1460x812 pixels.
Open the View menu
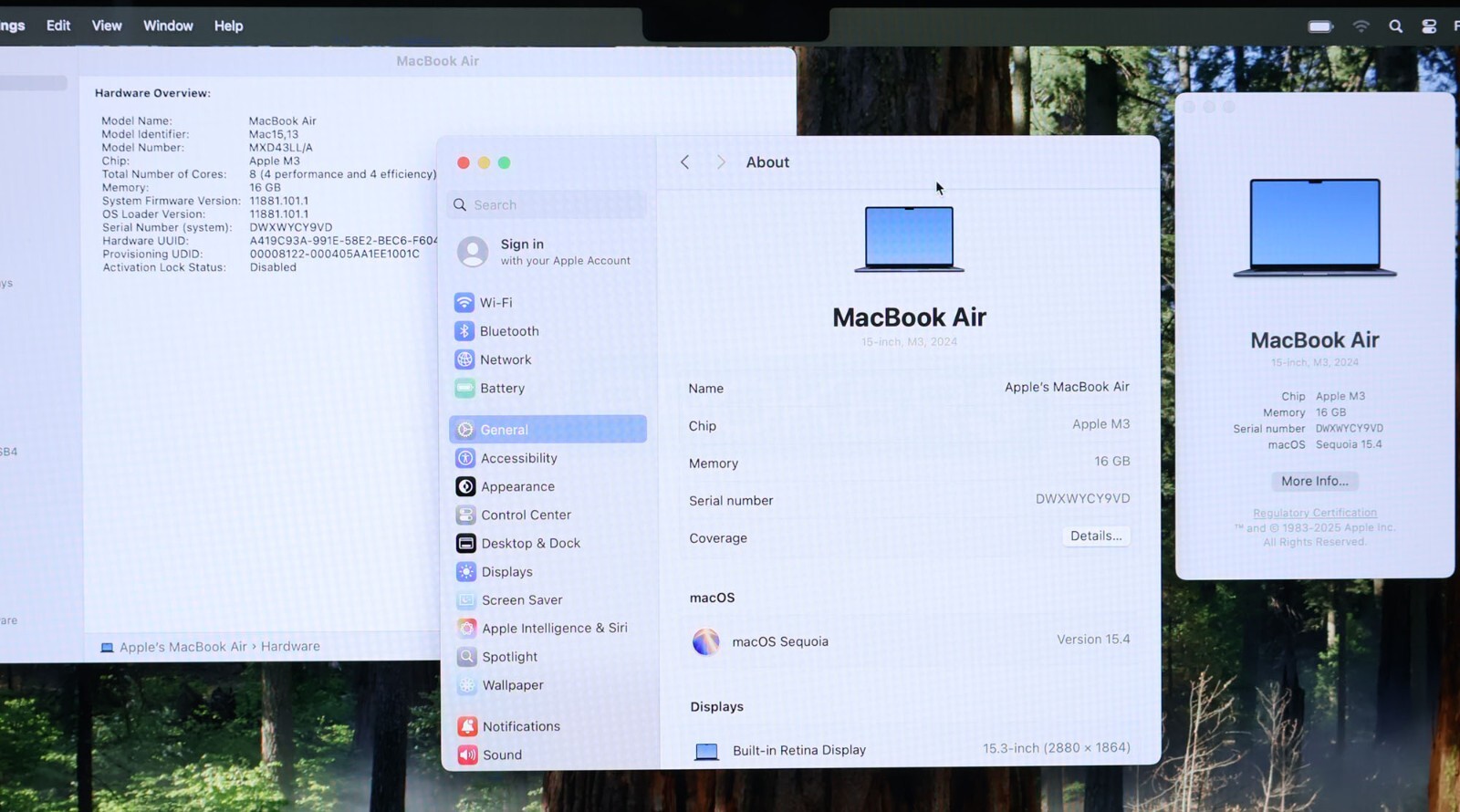click(x=107, y=26)
